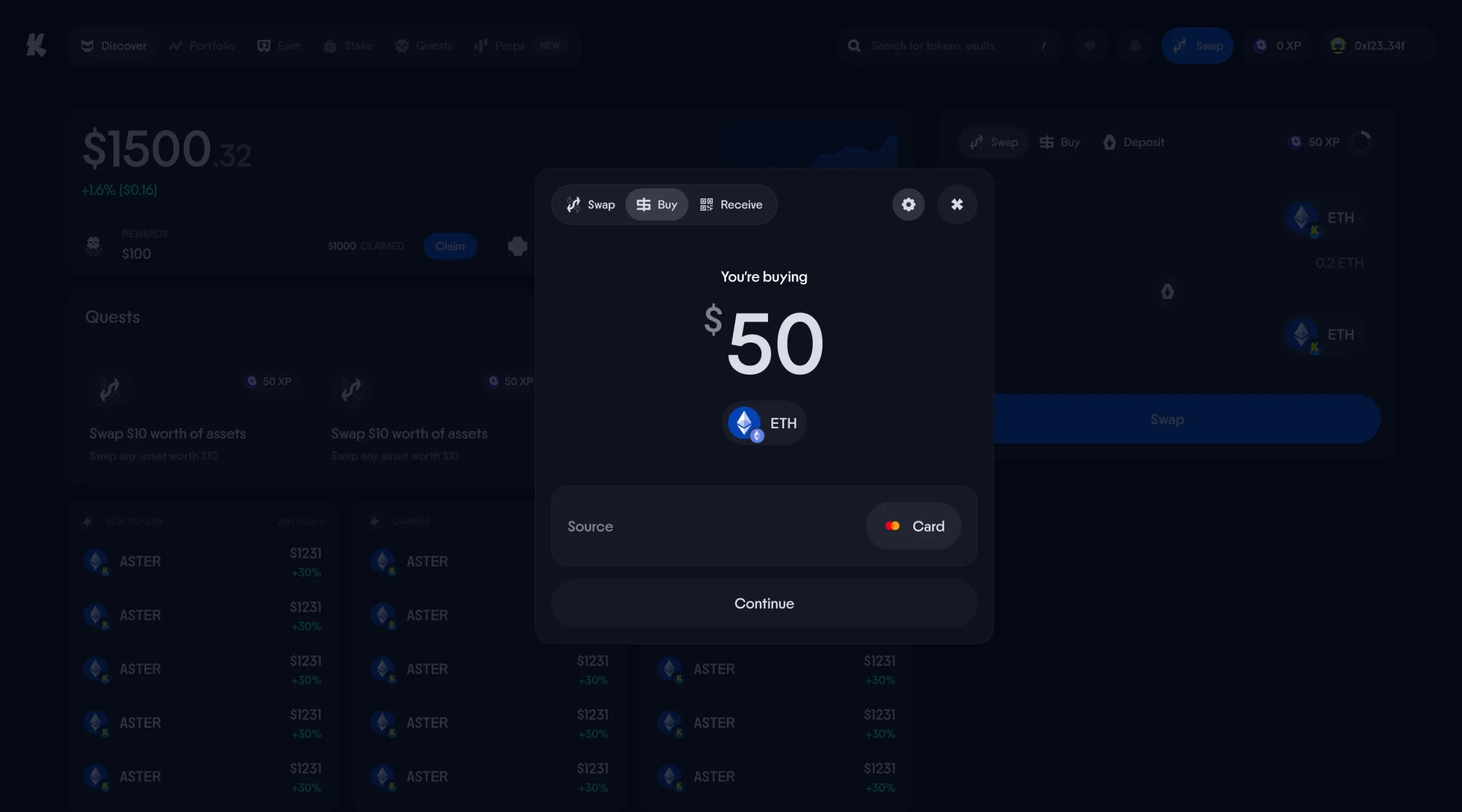Click the K logo in header
Image resolution: width=1462 pixels, height=812 pixels.
click(36, 46)
